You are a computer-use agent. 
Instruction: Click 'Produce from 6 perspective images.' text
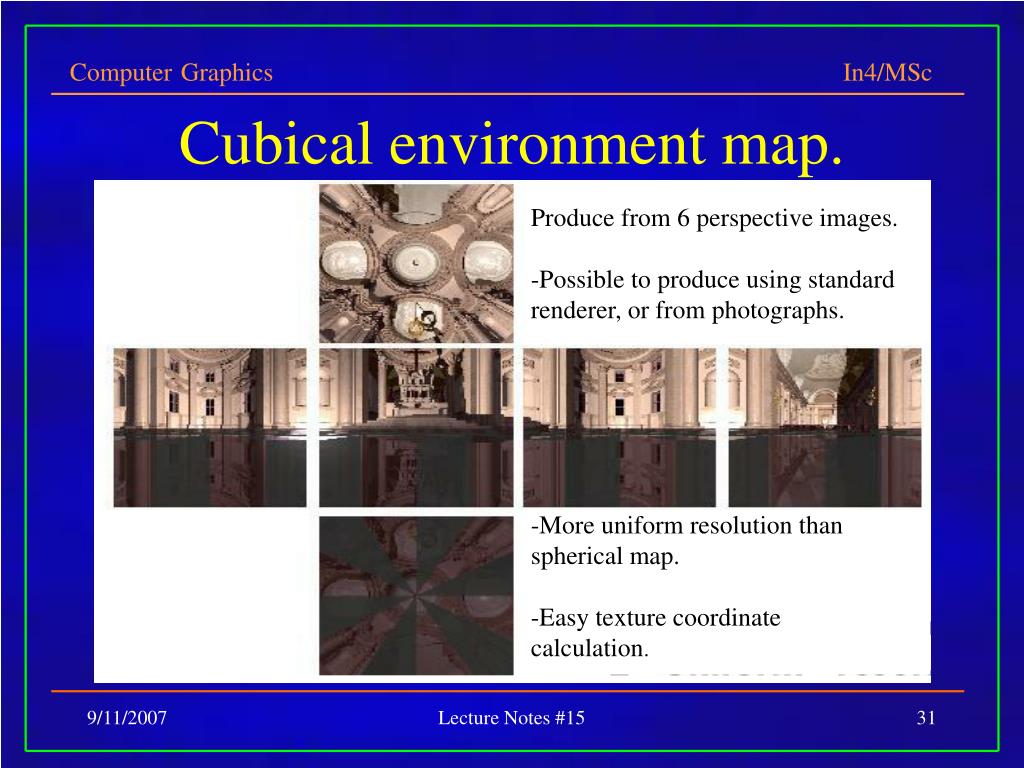point(714,218)
